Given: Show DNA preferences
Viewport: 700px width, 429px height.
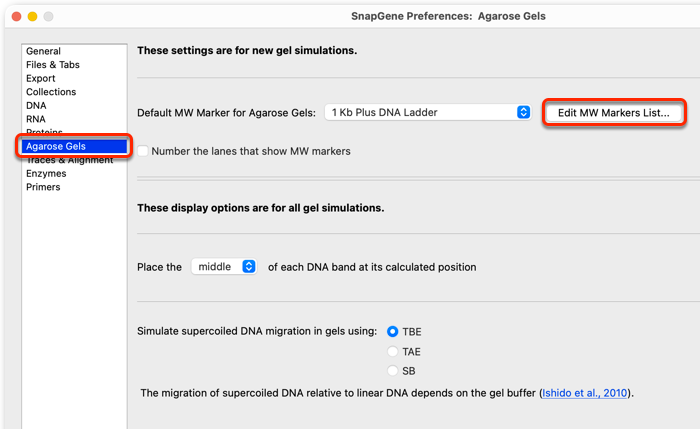Looking at the screenshot, I should [36, 105].
